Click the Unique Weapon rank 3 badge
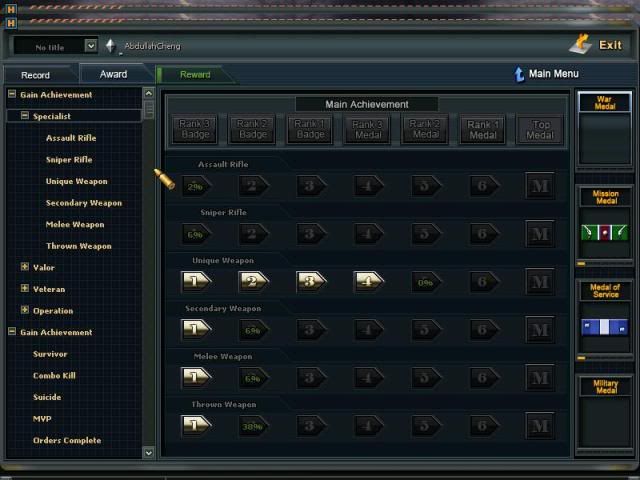Image resolution: width=640 pixels, height=480 pixels. 311,281
